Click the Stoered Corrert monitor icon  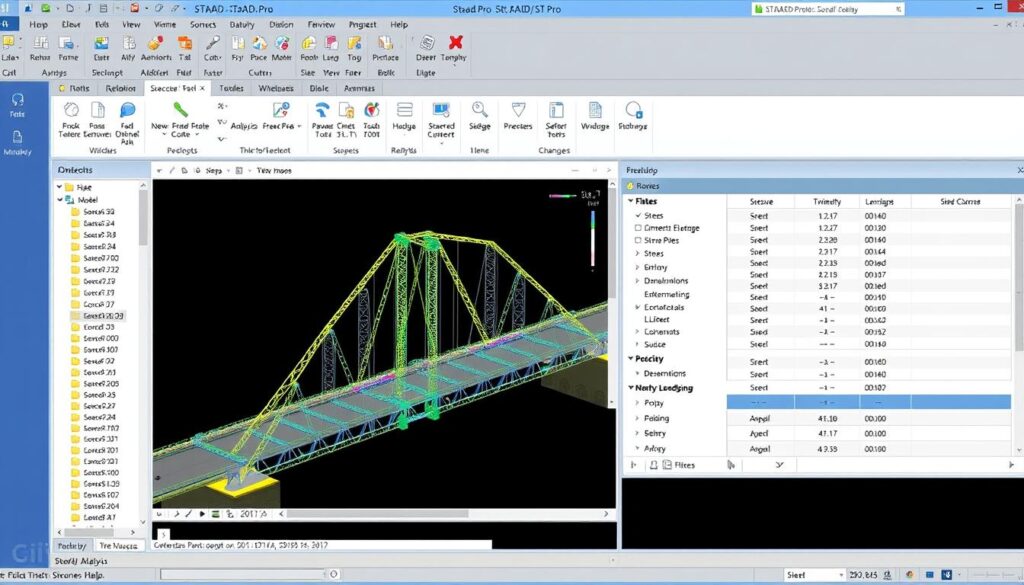click(x=441, y=110)
